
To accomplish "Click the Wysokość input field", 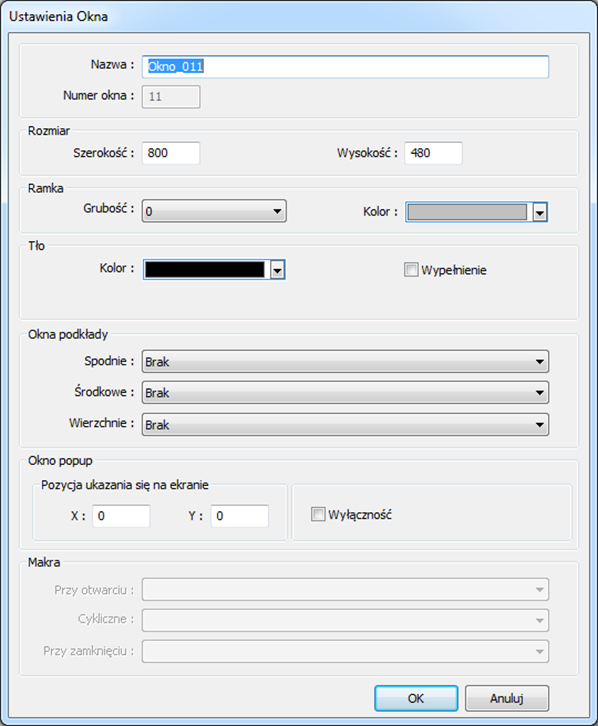I will pos(433,153).
